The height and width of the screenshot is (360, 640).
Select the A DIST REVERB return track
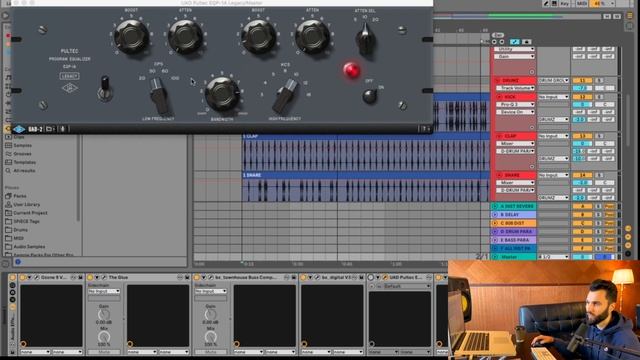click(x=517, y=206)
